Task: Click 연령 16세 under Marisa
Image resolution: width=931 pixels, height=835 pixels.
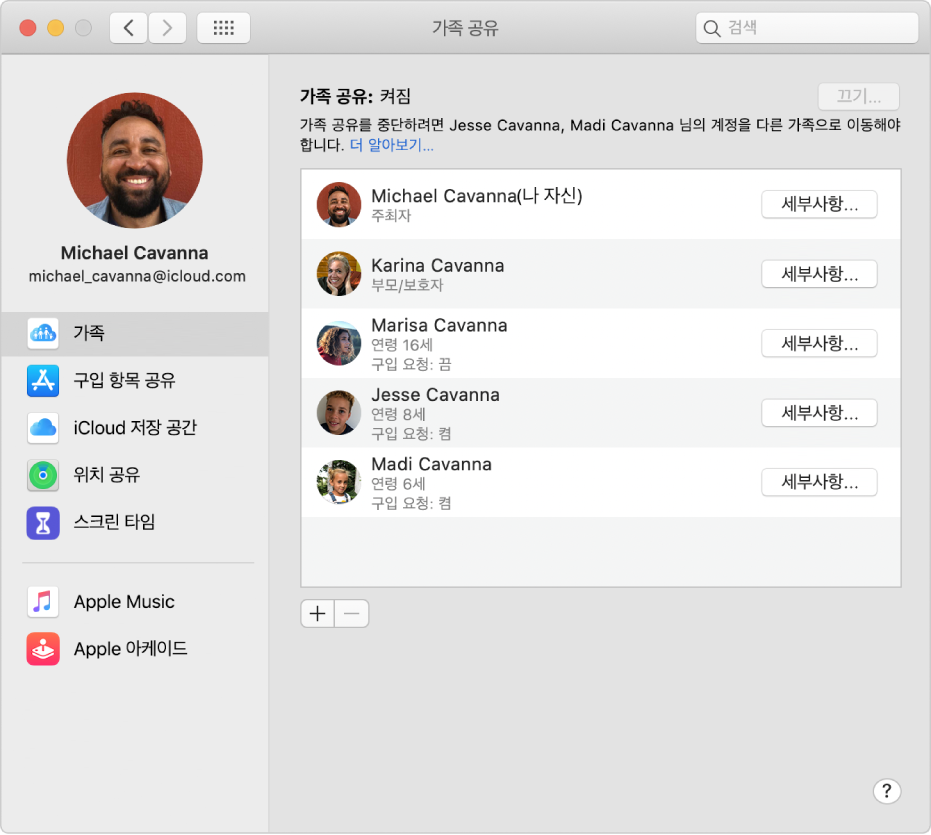Action: click(402, 345)
